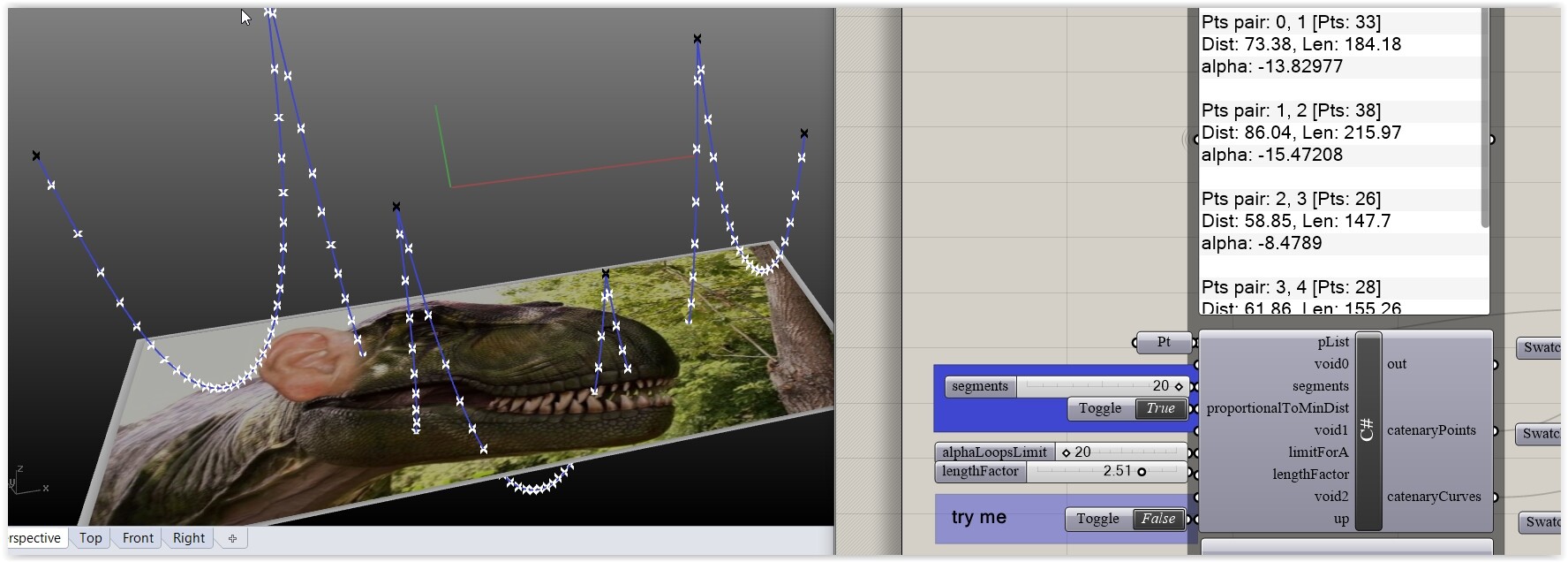The image size is (1568, 562).
Task: Click the out output parameter
Action: pyautogui.click(x=1397, y=364)
